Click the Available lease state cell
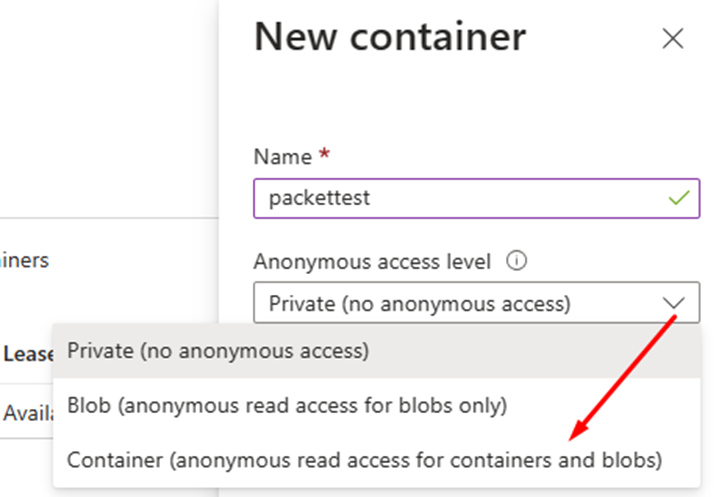This screenshot has width=716, height=497. 29,412
